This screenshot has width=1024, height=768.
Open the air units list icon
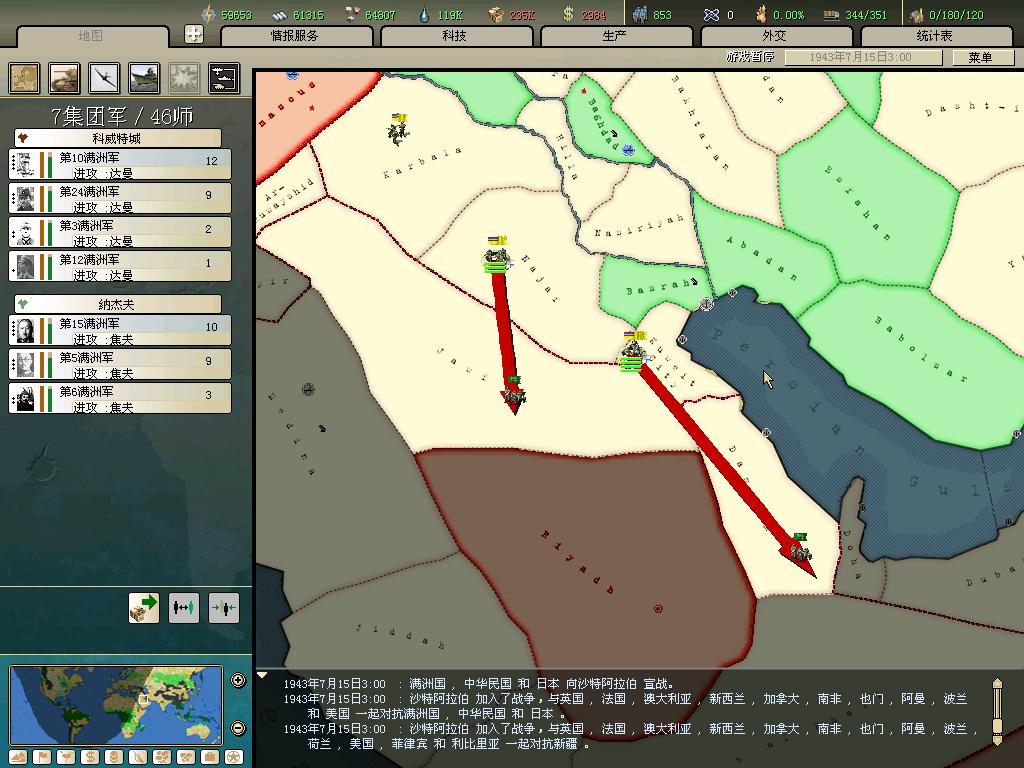pos(105,78)
